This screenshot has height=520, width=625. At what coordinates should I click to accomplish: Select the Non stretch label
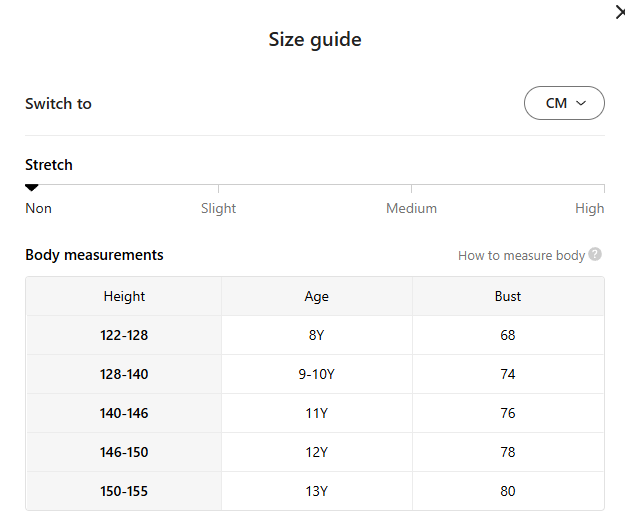(38, 208)
